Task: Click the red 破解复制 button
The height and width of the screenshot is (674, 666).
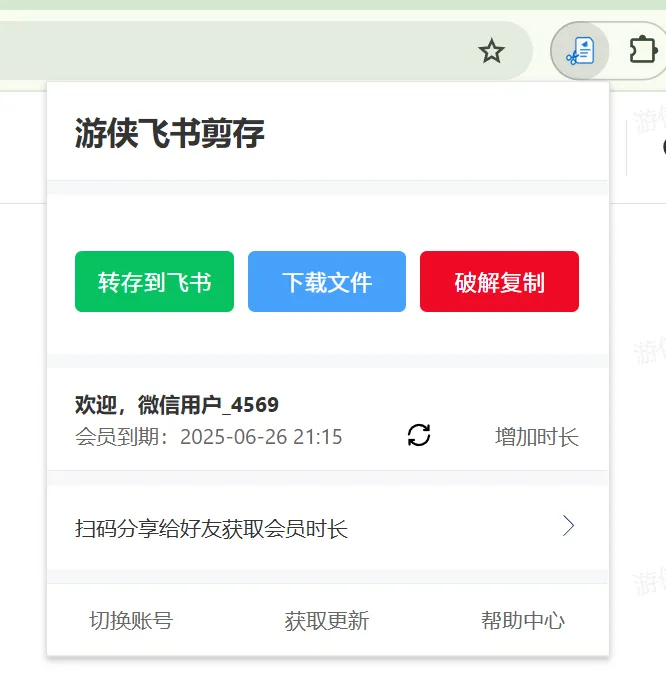Action: (499, 282)
